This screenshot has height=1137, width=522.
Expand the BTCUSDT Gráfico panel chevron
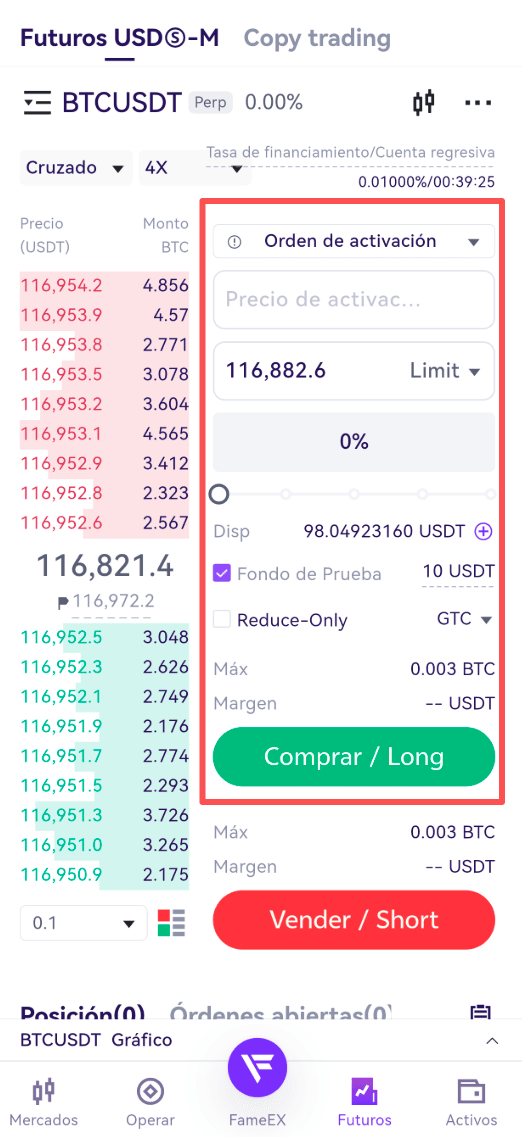point(492,1041)
